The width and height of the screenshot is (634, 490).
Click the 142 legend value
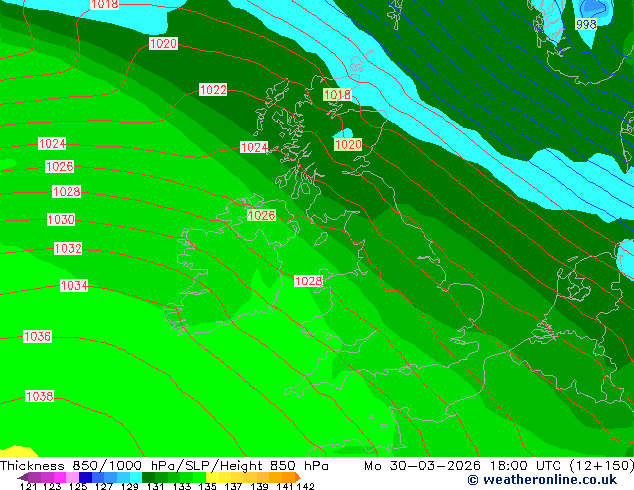point(306,486)
